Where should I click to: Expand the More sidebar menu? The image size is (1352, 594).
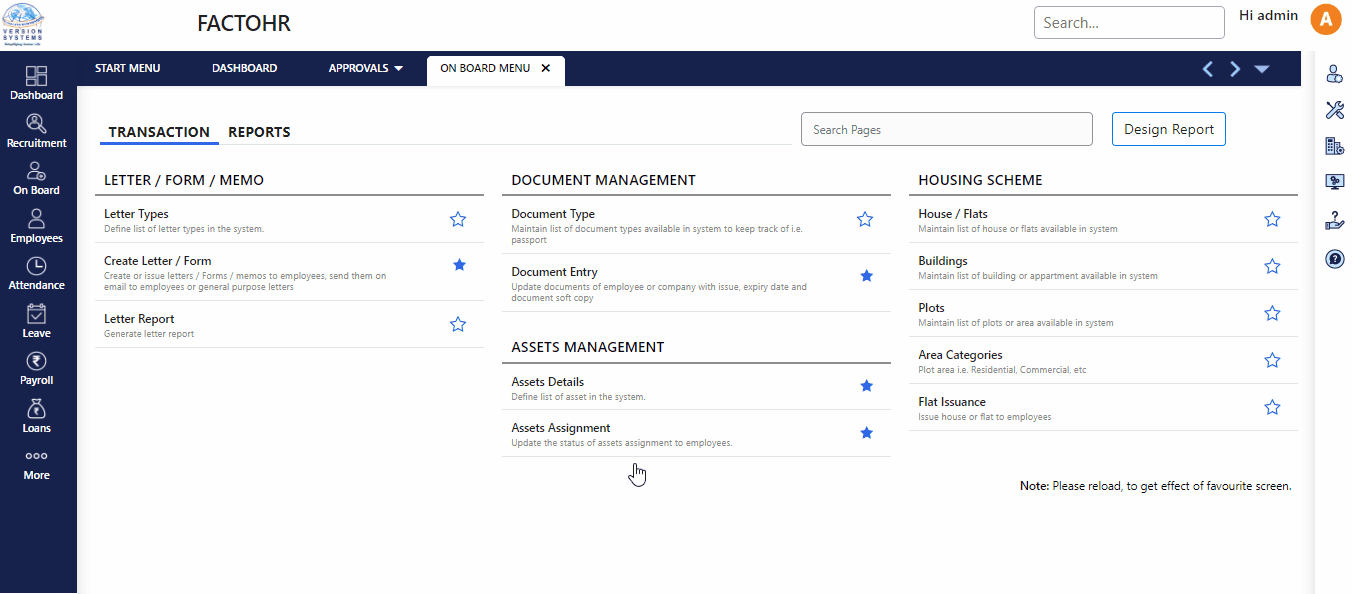[36, 464]
